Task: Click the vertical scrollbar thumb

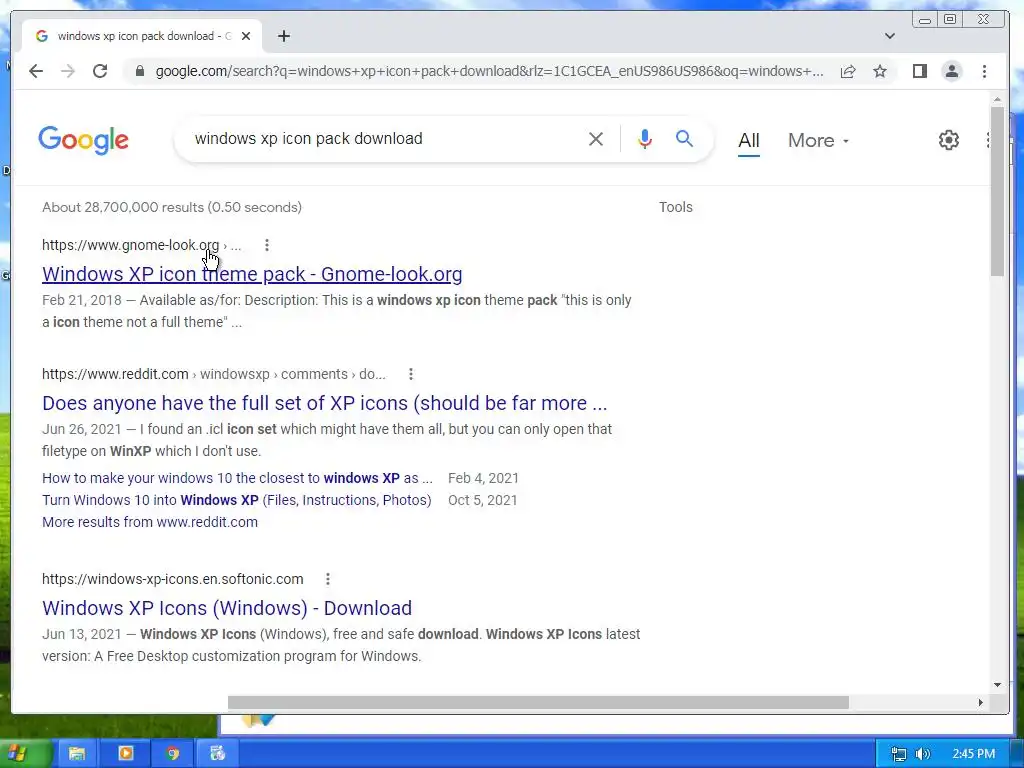Action: click(x=997, y=191)
